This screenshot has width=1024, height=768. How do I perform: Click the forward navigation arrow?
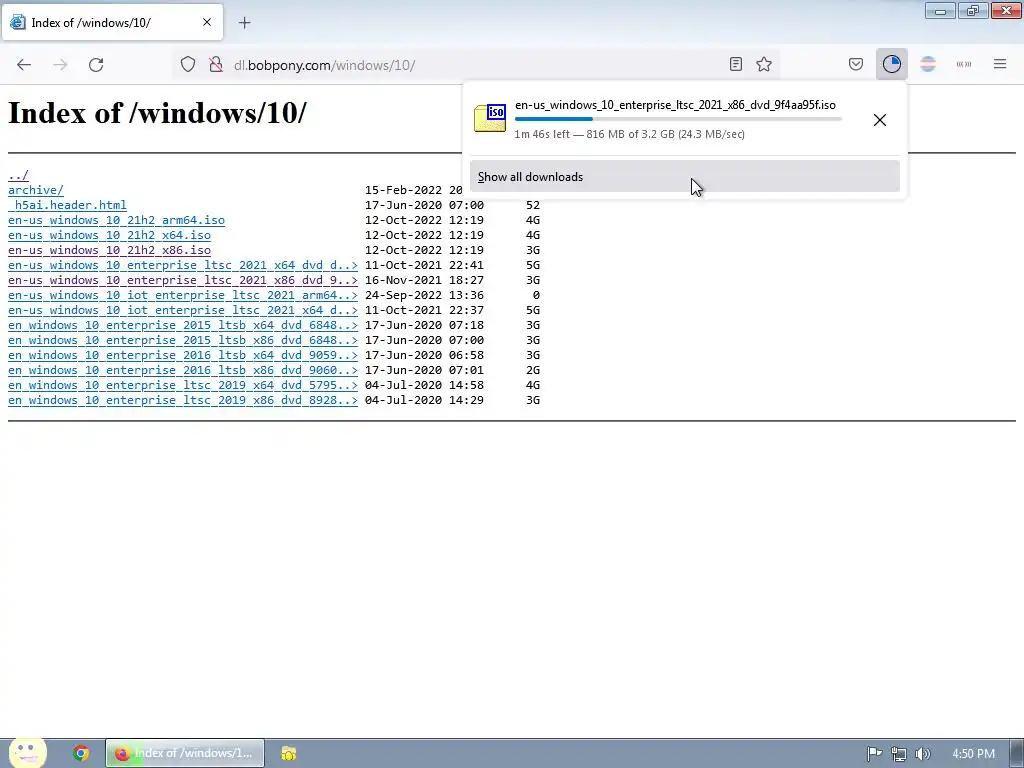point(60,65)
